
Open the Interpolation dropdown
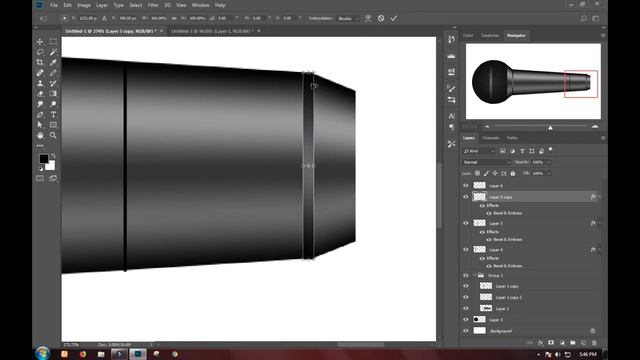click(x=348, y=18)
